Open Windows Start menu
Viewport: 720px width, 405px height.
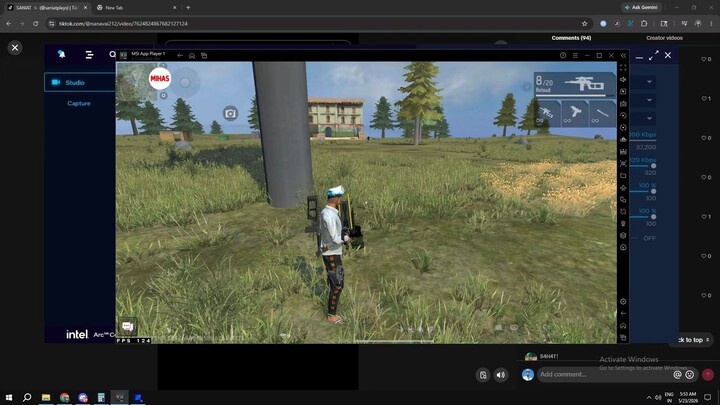click(x=9, y=397)
